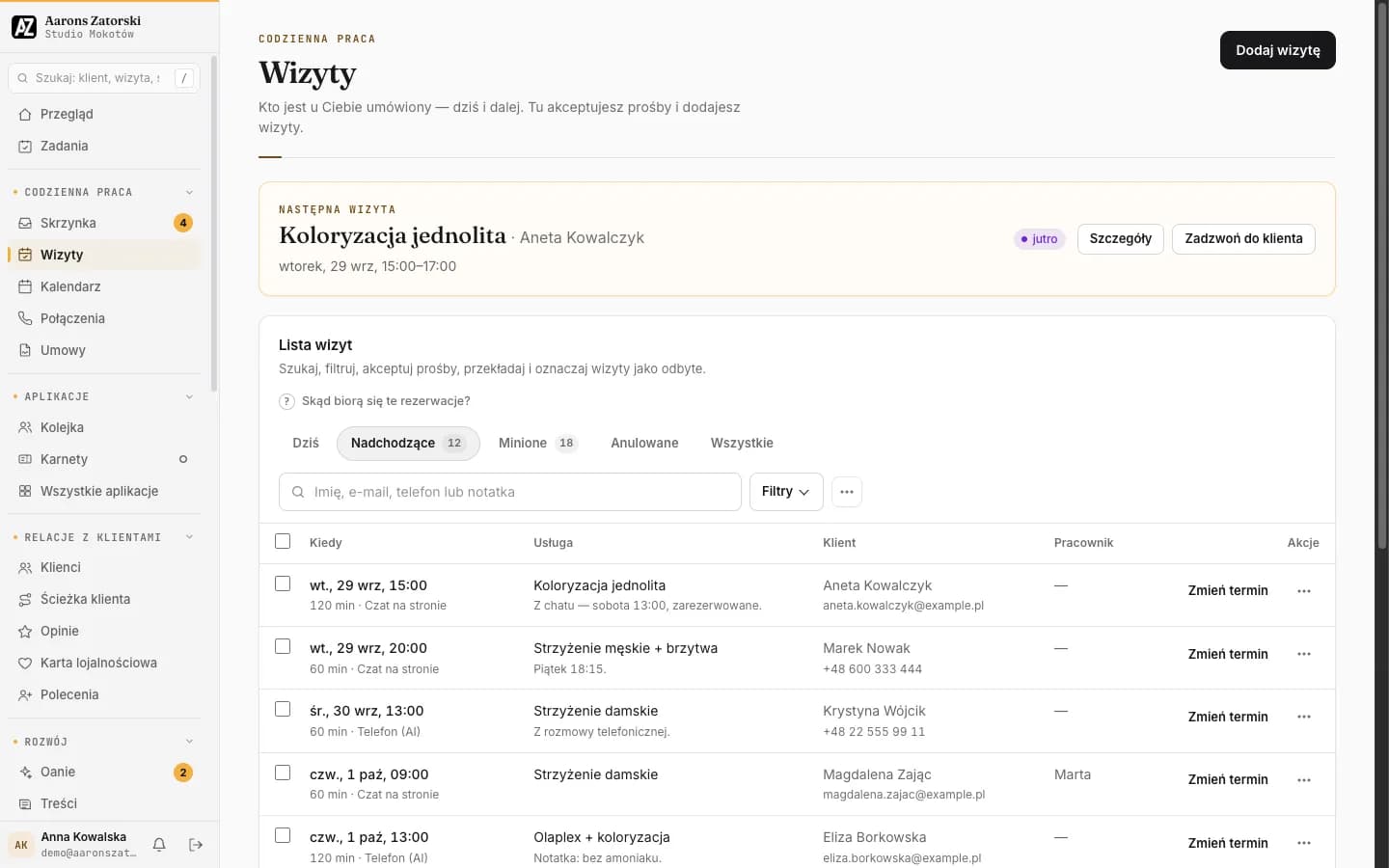
Task: Collapse the Codzienna praca sidebar section
Action: tap(189, 192)
